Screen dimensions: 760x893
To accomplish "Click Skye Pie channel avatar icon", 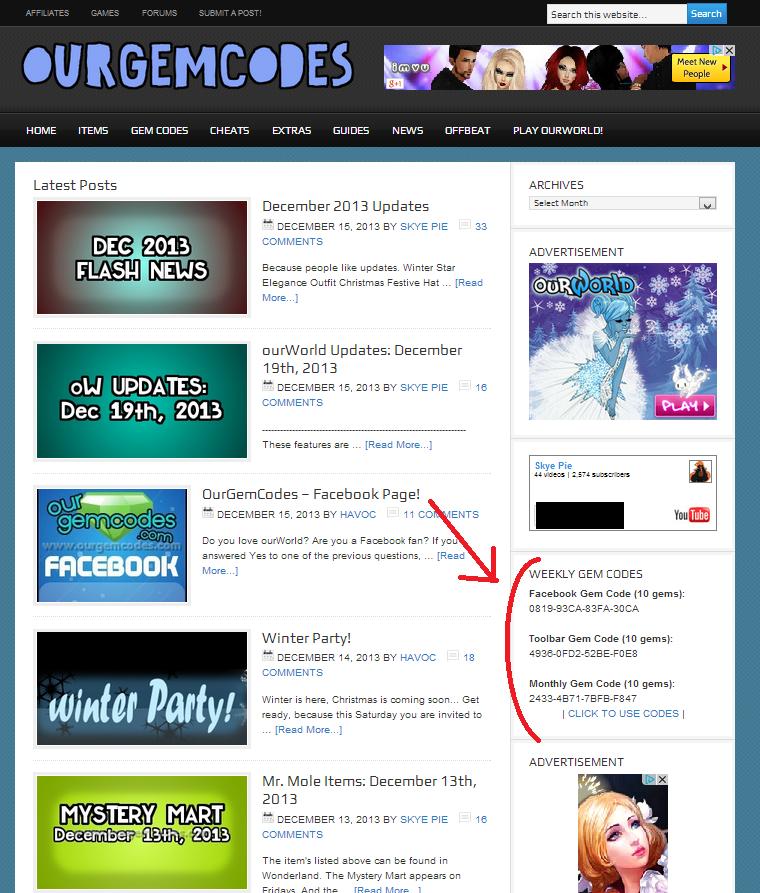I will click(700, 472).
